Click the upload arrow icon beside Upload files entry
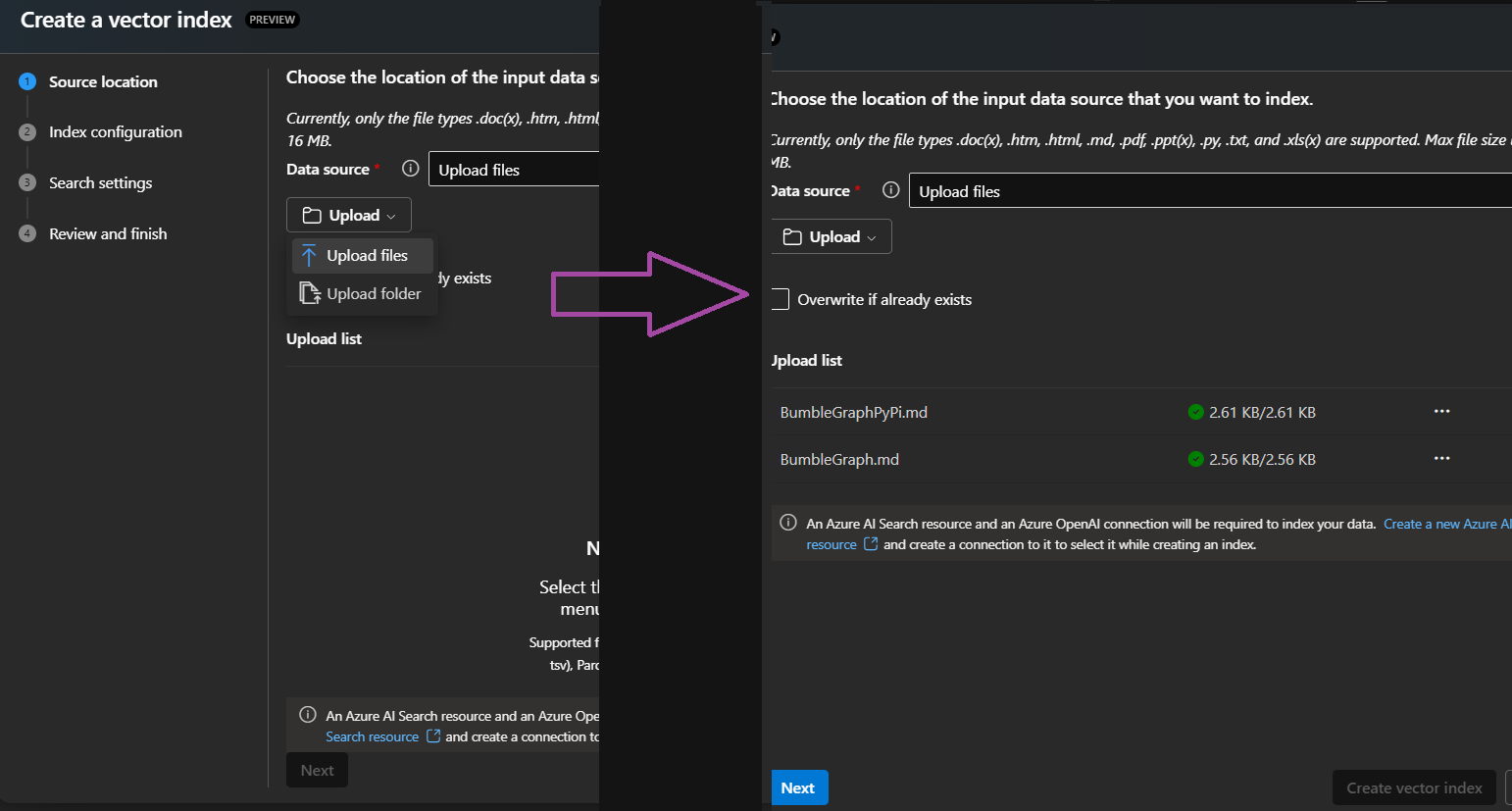Image resolution: width=1512 pixels, height=811 pixels. 308,255
